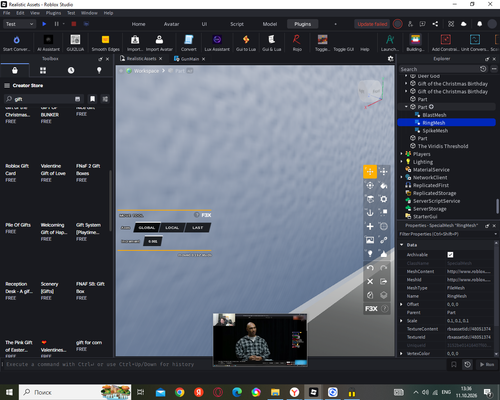Toggle the toolbox bookmark filter
Viewport: 500px width, 400px height.
[92, 99]
